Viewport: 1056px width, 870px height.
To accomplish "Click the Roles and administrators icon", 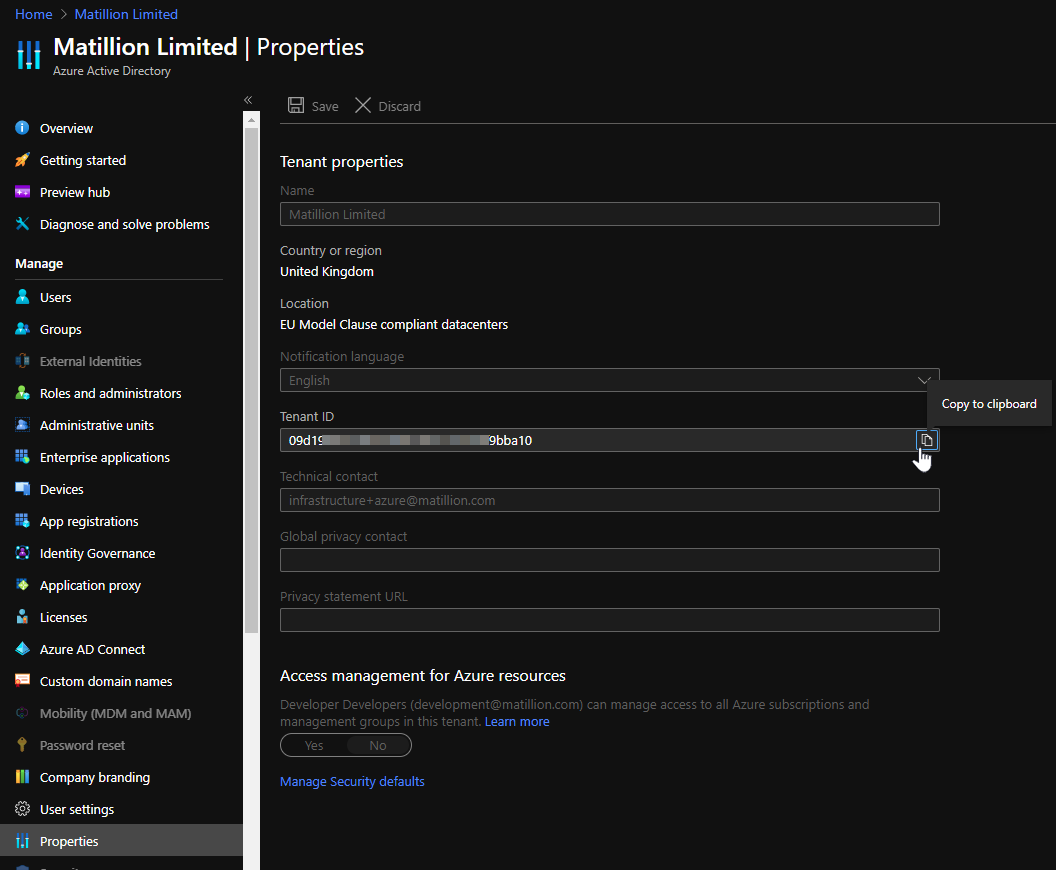I will 22,393.
